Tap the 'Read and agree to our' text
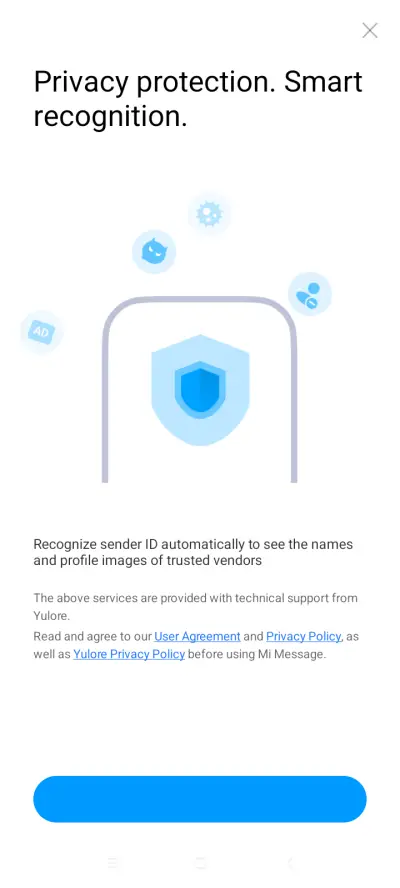The image size is (400, 888). pyautogui.click(x=92, y=636)
